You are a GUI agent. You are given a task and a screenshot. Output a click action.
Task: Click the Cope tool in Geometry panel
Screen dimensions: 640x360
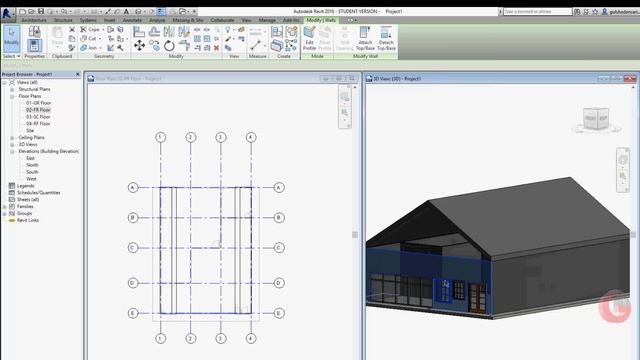(91, 29)
